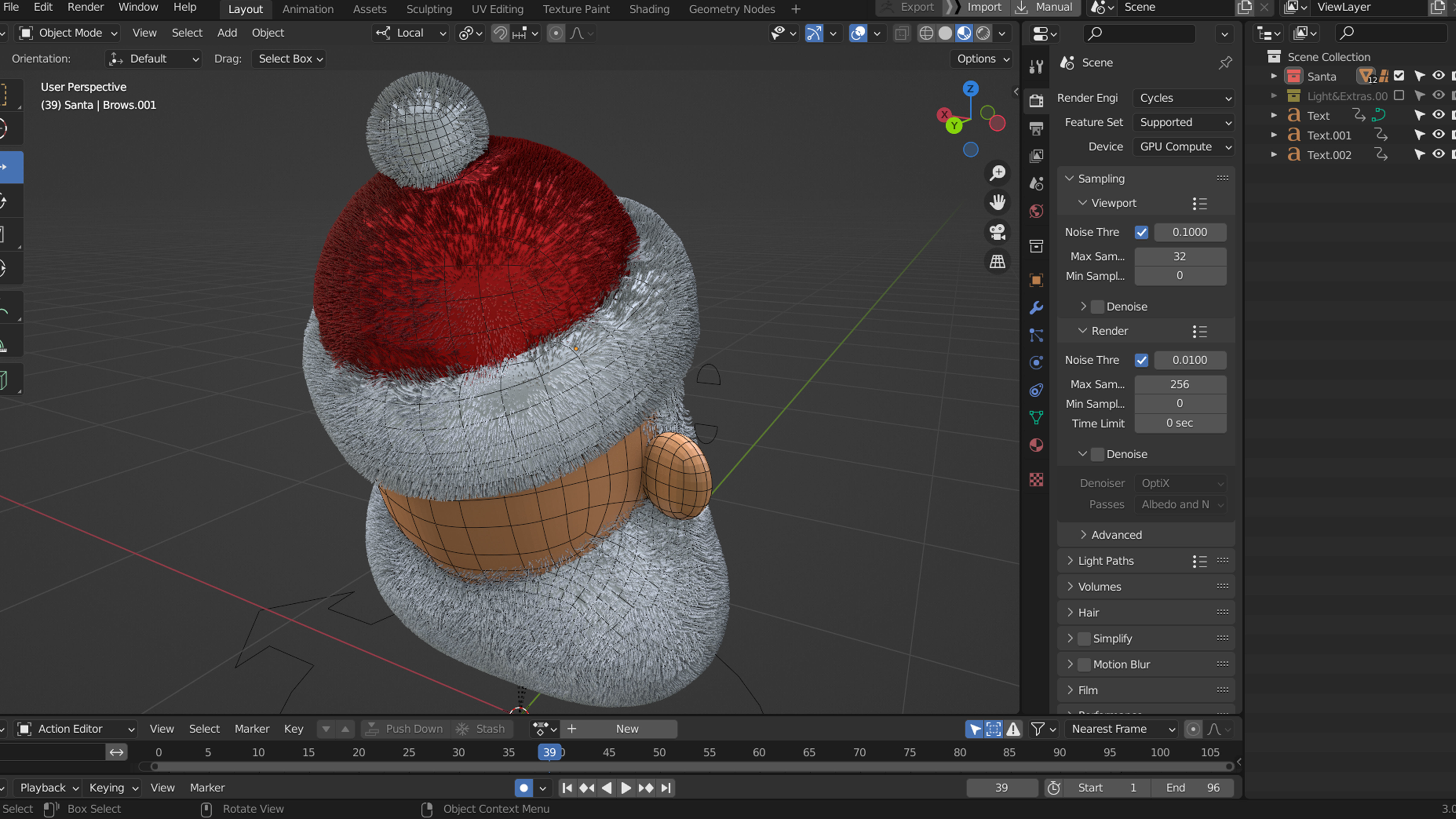The height and width of the screenshot is (819, 1456).
Task: Click the End frame 96 field
Action: click(x=1193, y=788)
